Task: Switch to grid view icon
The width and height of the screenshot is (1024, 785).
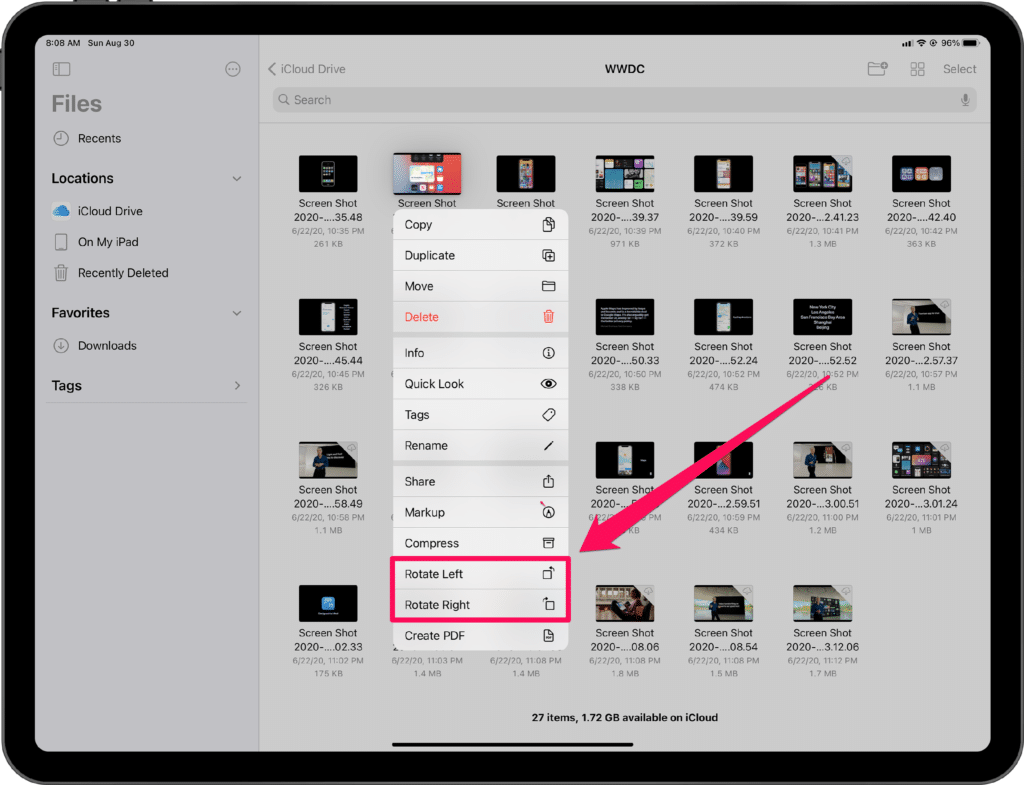Action: (x=917, y=69)
